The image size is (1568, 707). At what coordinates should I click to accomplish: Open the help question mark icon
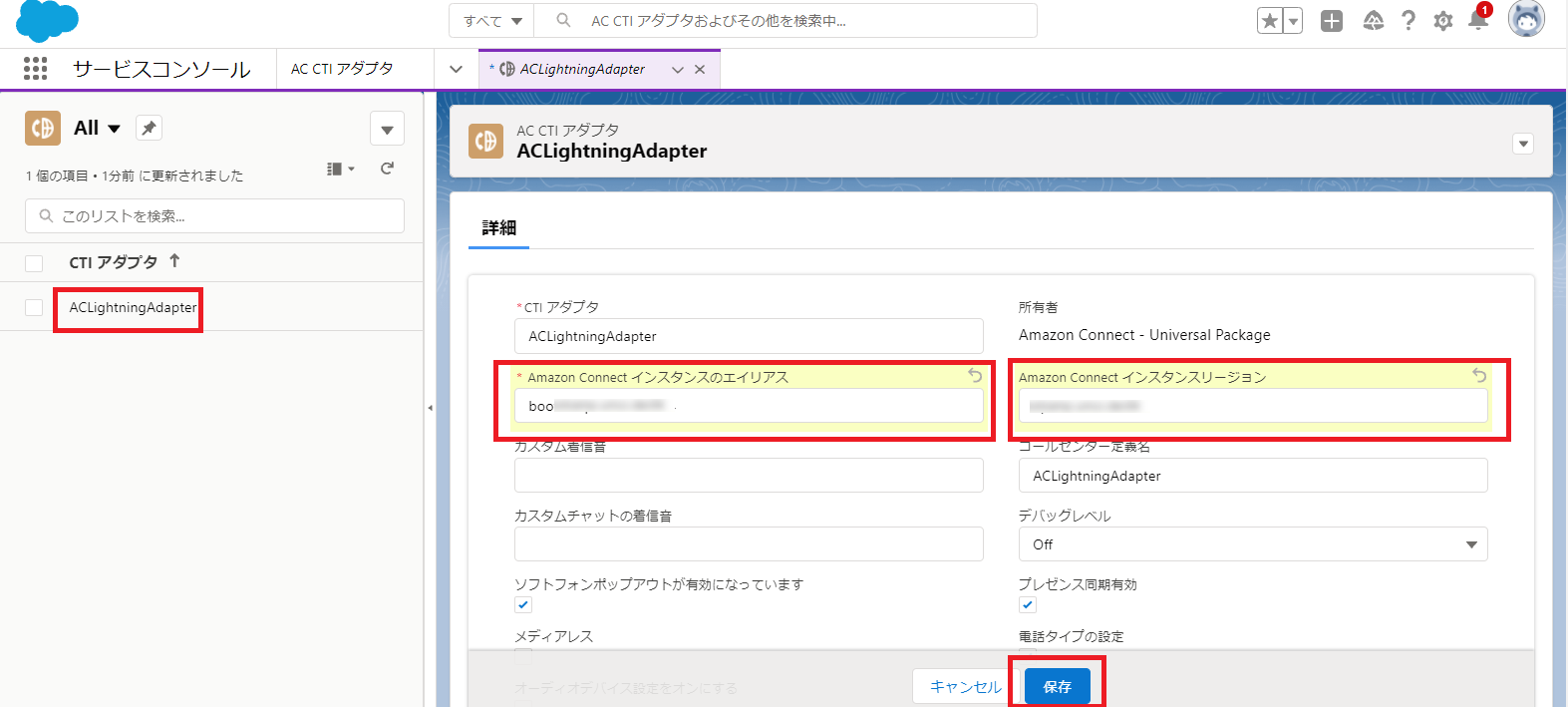click(x=1408, y=21)
